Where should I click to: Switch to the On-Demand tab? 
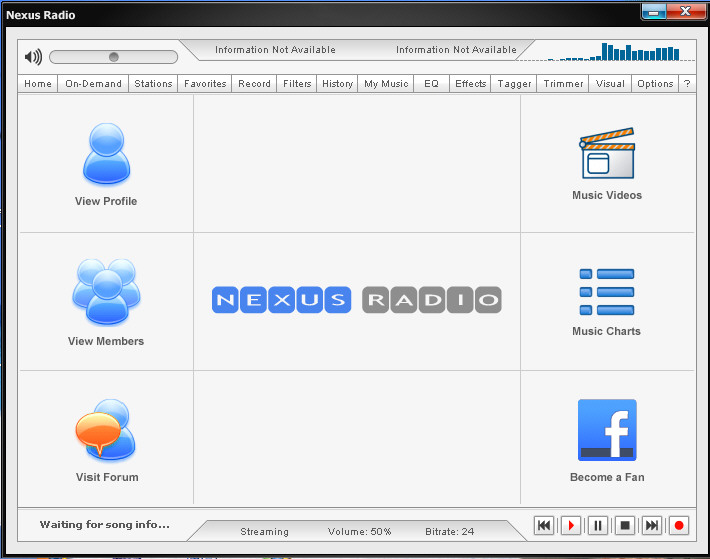click(93, 84)
